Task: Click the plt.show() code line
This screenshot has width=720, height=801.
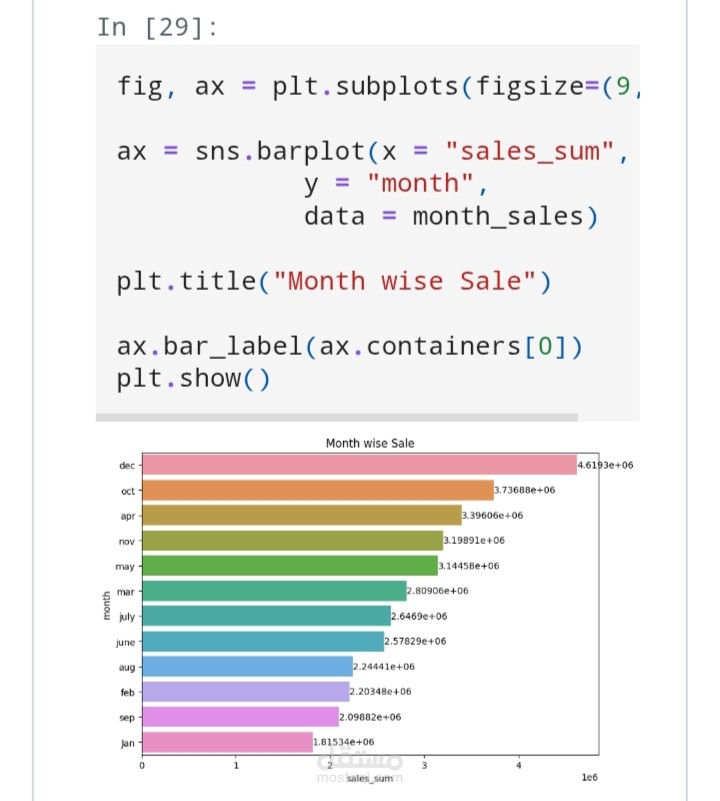Action: [x=194, y=379]
